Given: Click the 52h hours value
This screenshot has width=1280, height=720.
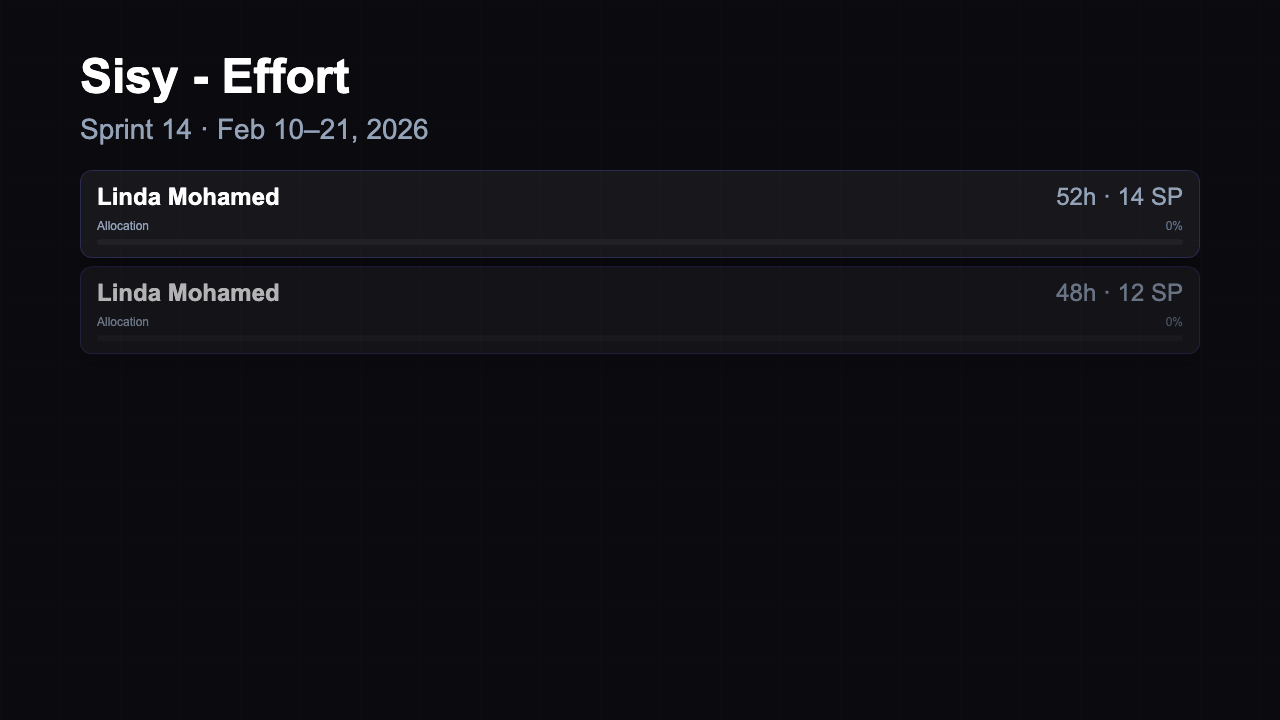Looking at the screenshot, I should click(x=1076, y=197).
